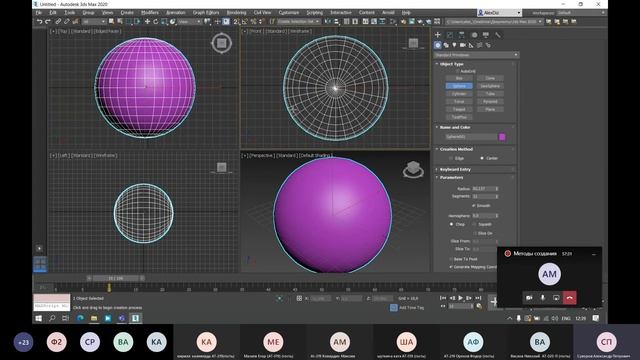Activate the Select and Move tool
The height and width of the screenshot is (360, 640).
[147, 21]
